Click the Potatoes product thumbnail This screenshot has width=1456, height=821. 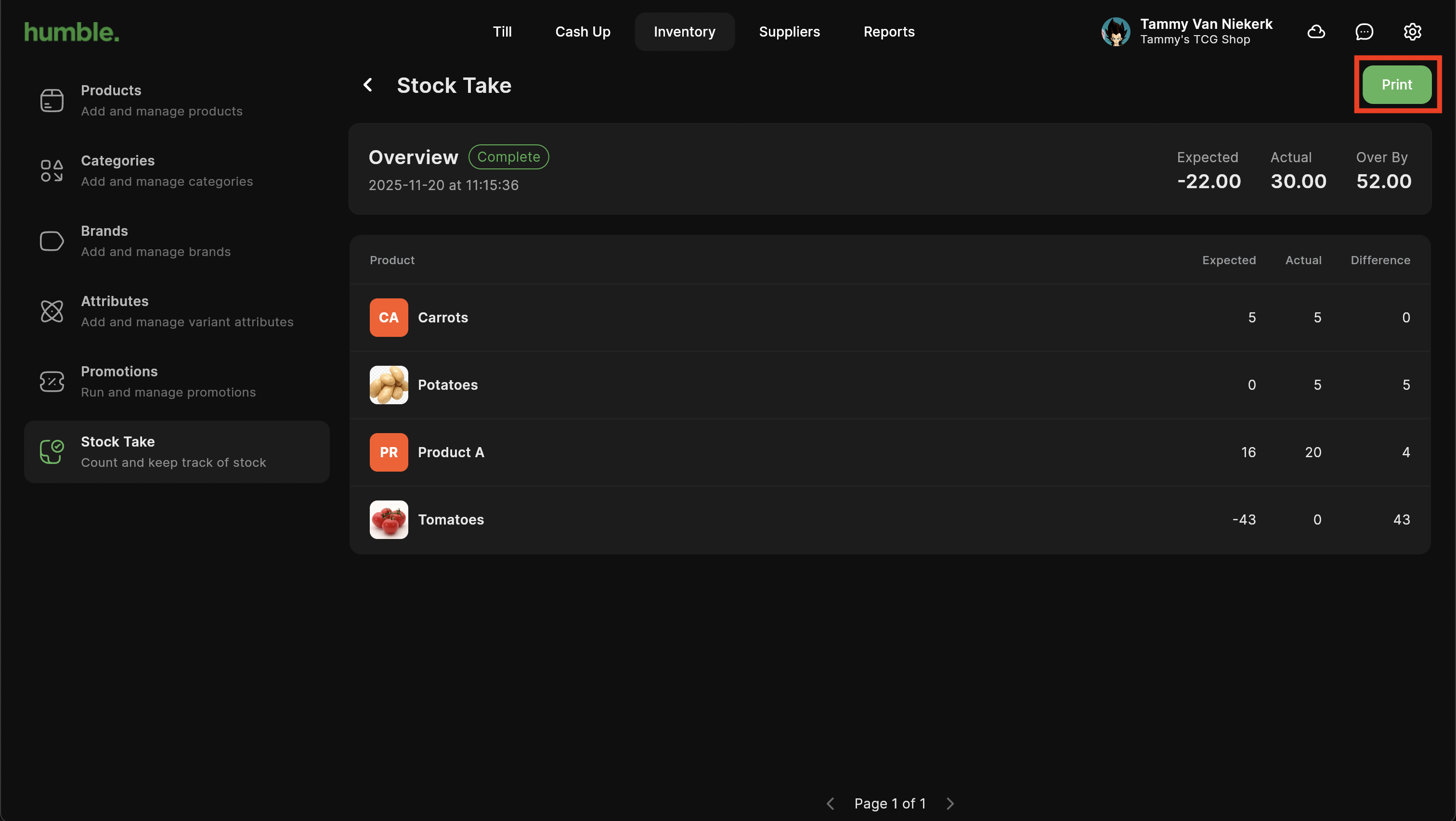[x=388, y=385]
